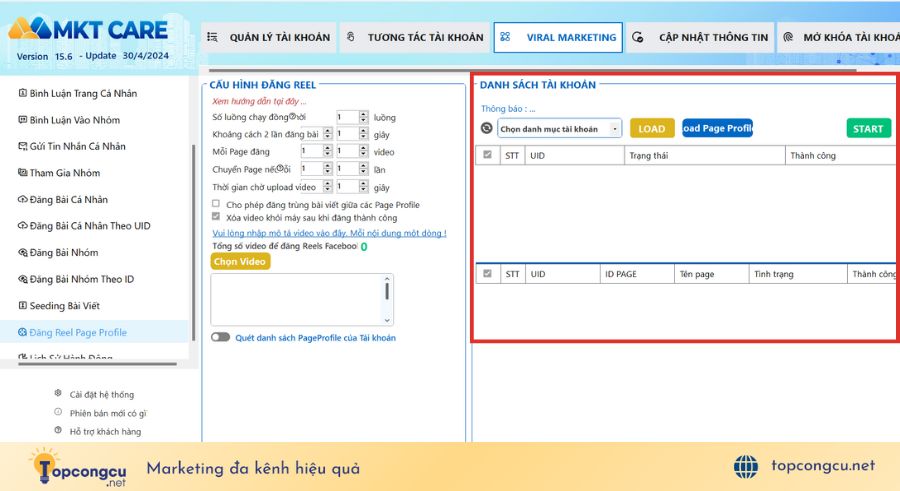Click the Bình Luận Vào Nhóm sidebar icon
The height and width of the screenshot is (491, 900).
[22, 119]
